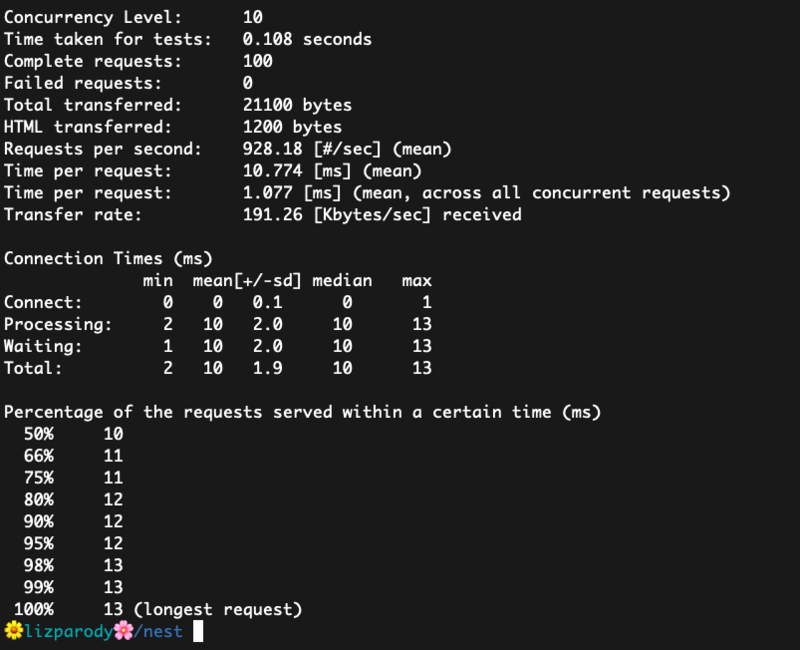The height and width of the screenshot is (650, 800).
Task: Click the Total transferred 21100 bytes value
Action: coord(297,105)
